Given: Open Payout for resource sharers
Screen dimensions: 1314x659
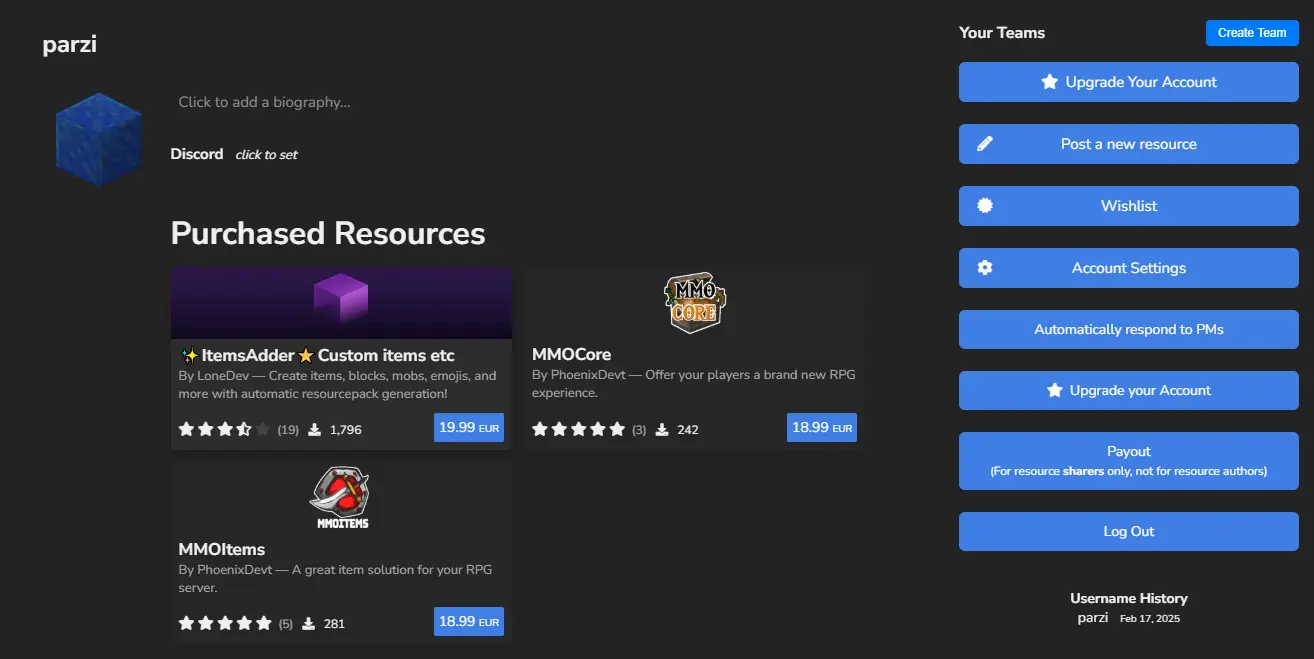Looking at the screenshot, I should point(1129,461).
